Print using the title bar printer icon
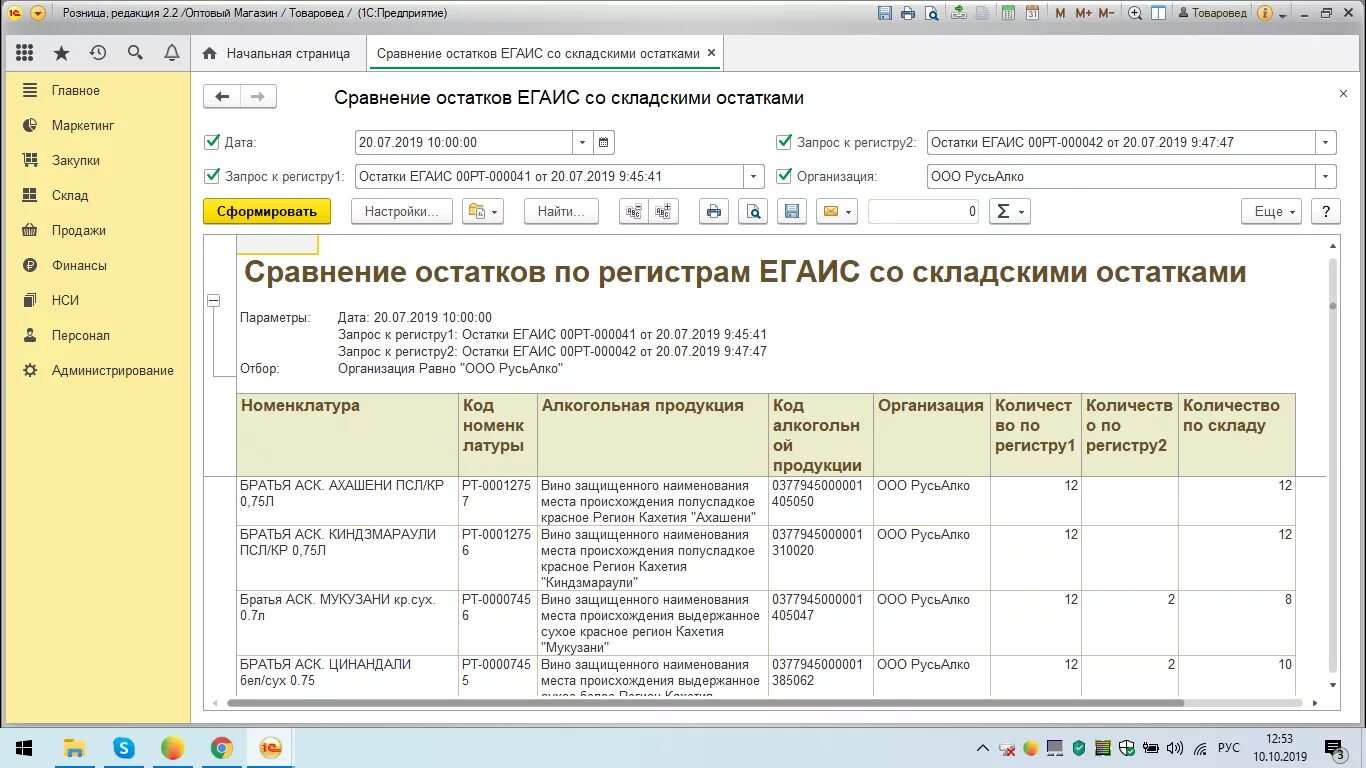1366x768 pixels. pyautogui.click(x=908, y=13)
